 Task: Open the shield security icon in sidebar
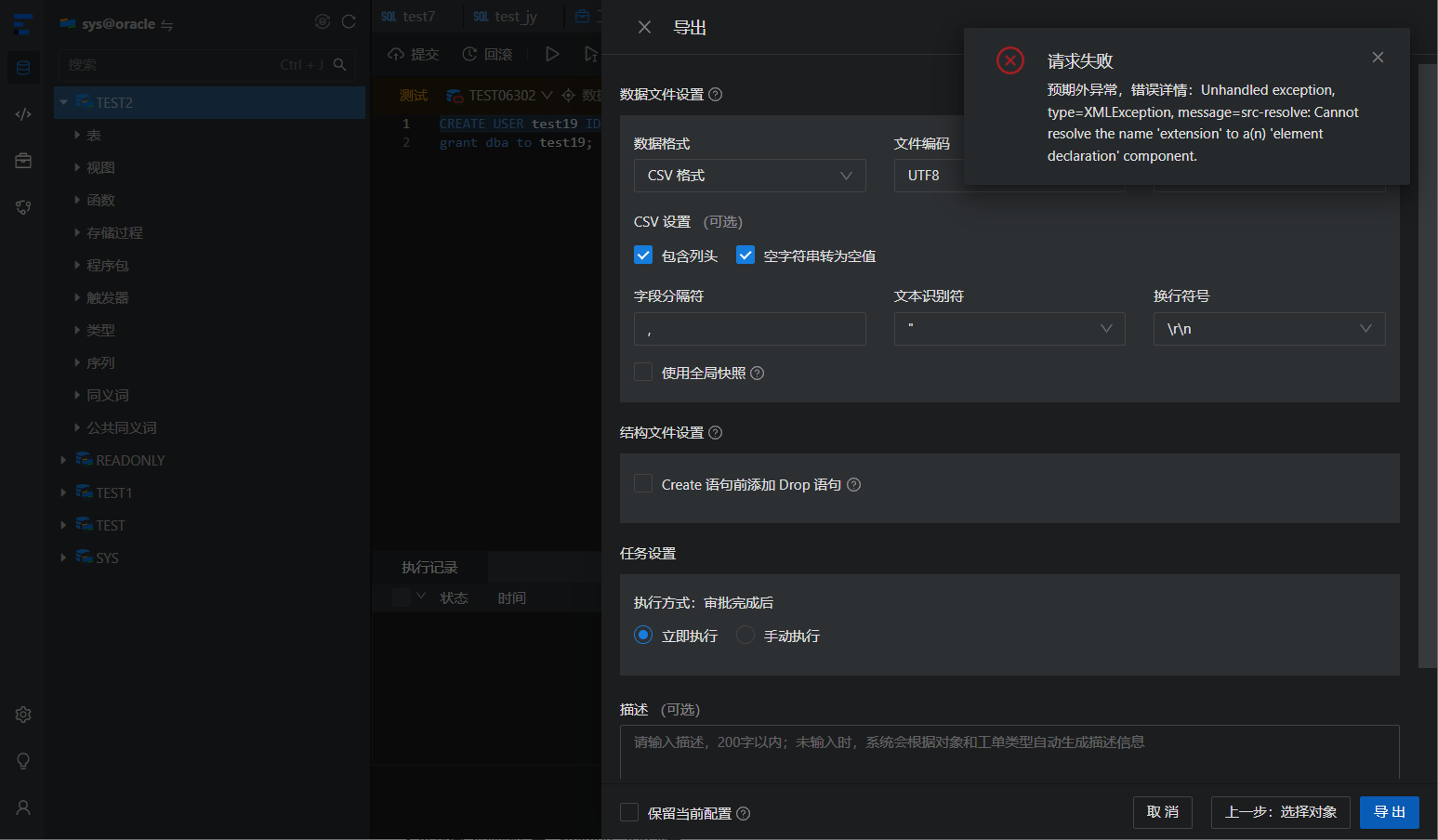tap(23, 207)
